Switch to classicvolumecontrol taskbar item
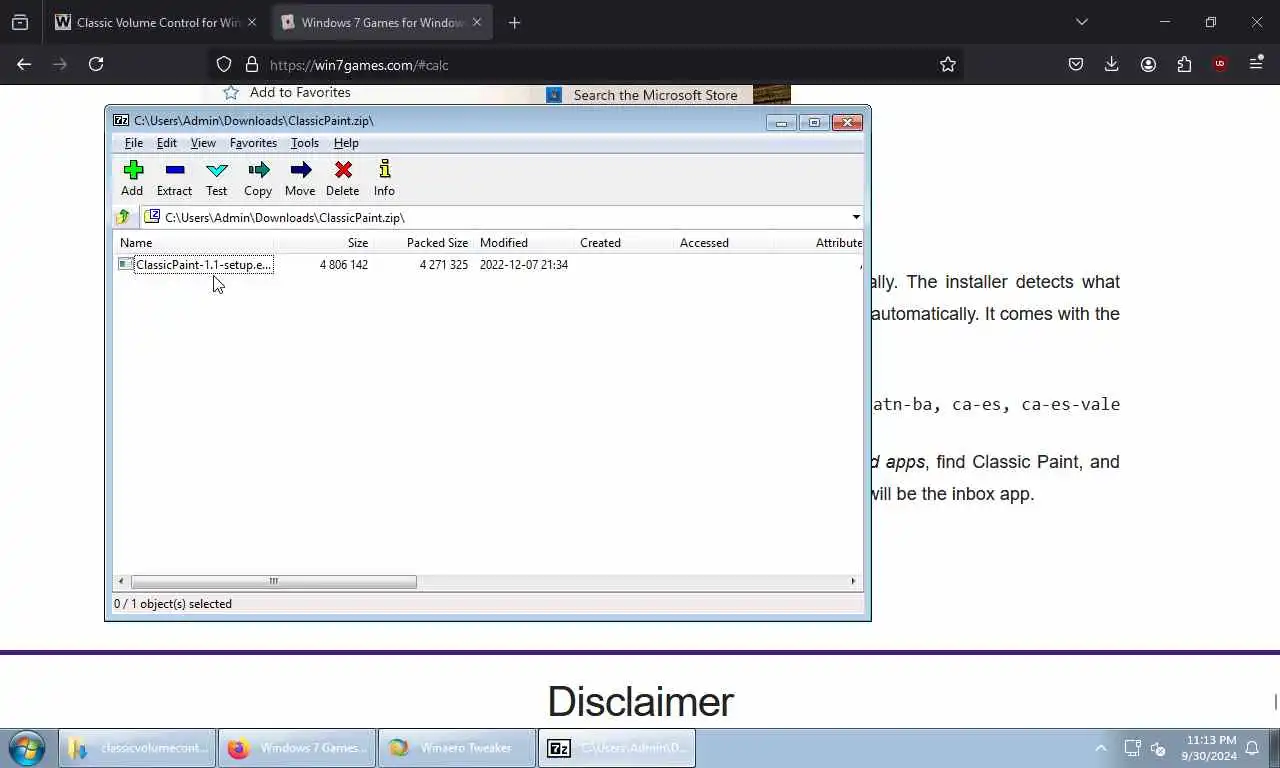The height and width of the screenshot is (768, 1280). pos(138,748)
